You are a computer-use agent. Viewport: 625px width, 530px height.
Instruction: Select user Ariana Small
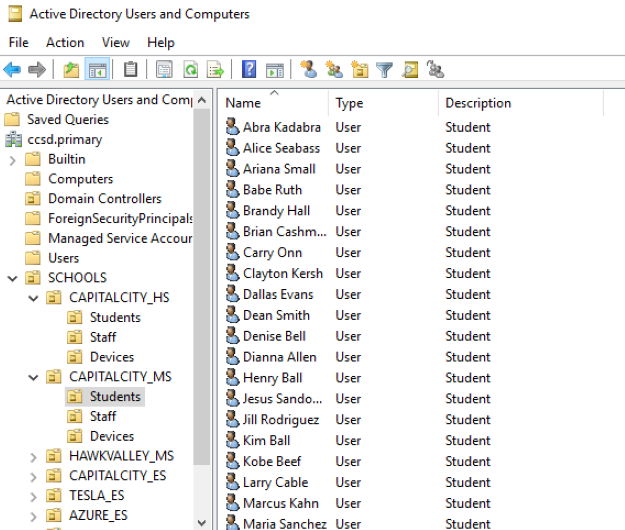pyautogui.click(x=279, y=169)
